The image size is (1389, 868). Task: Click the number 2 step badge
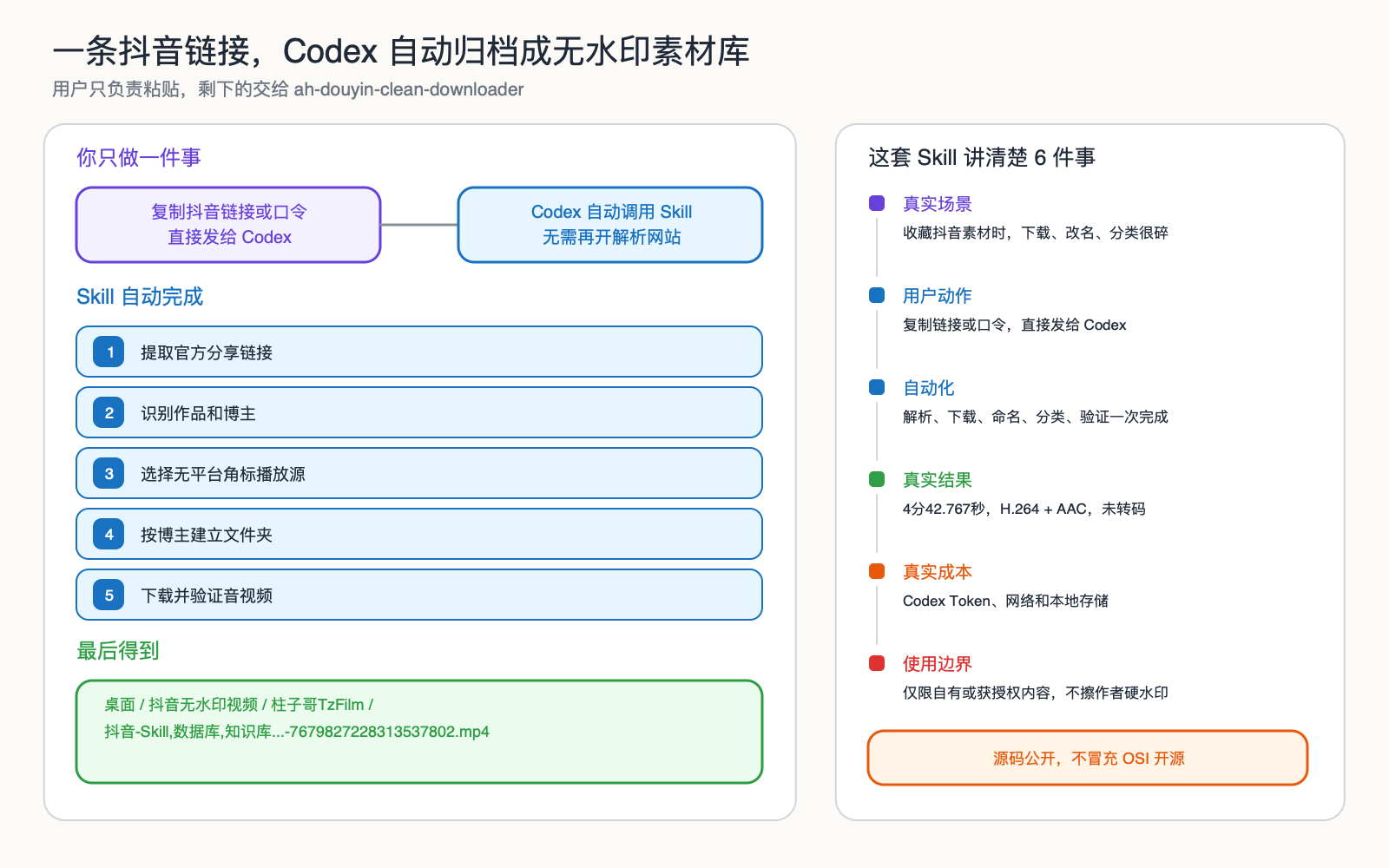click(109, 412)
